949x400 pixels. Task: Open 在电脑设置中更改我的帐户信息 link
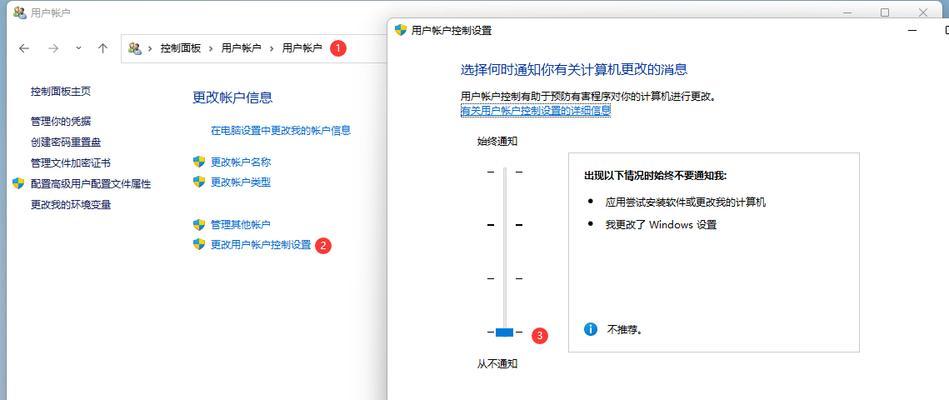281,130
